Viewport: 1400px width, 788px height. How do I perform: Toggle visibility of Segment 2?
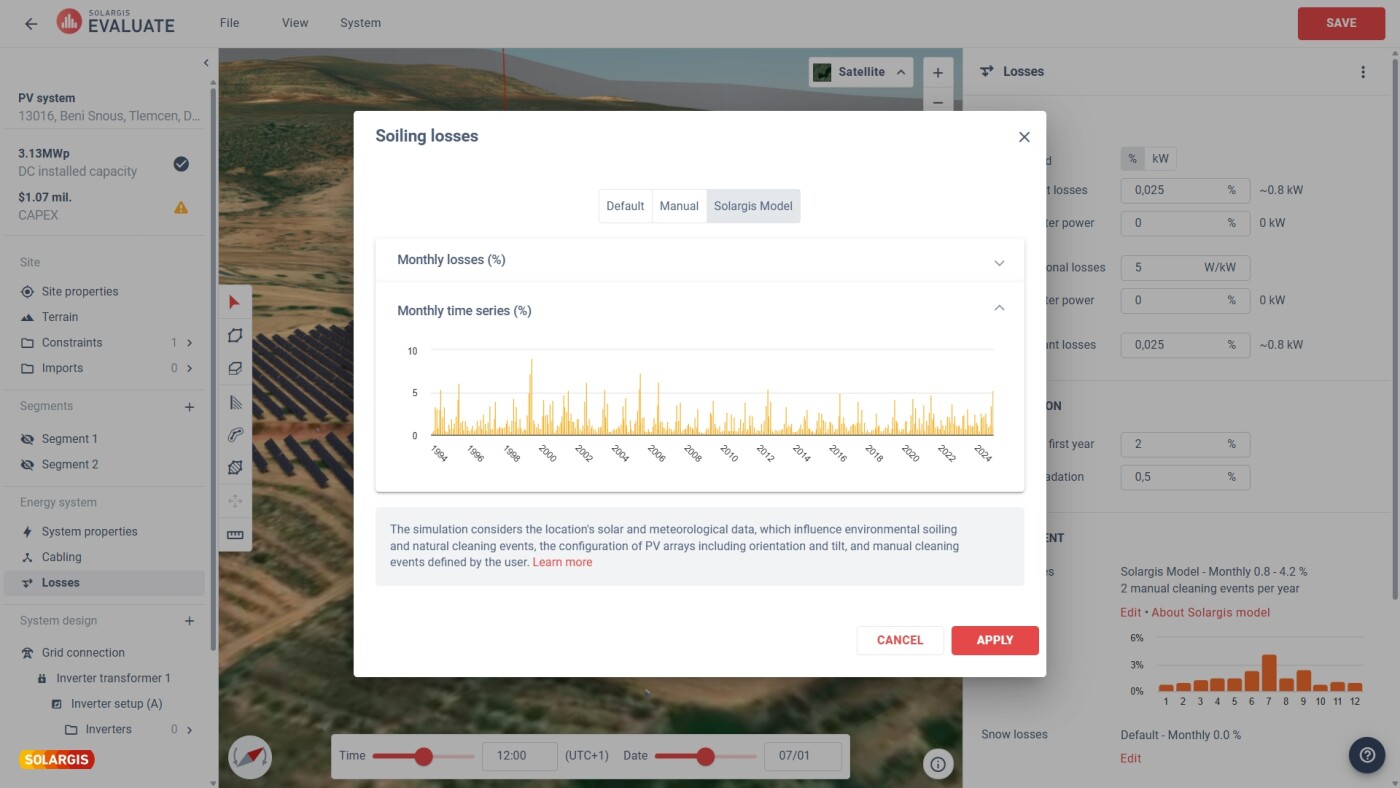pyautogui.click(x=28, y=465)
